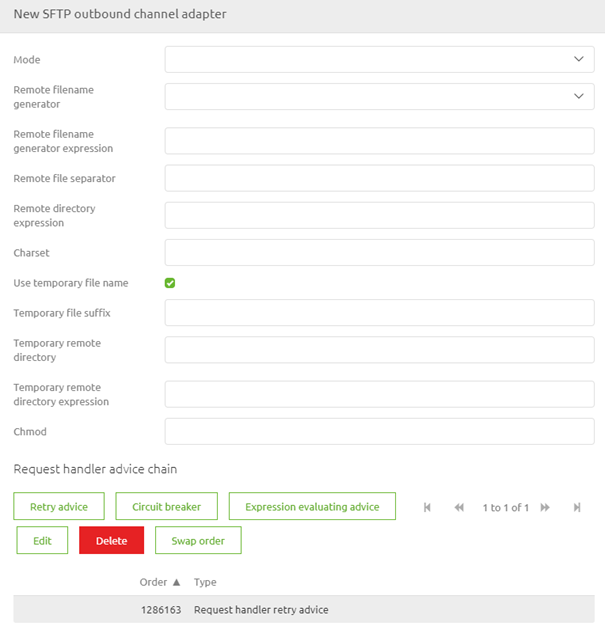Add Expression evaluating advice
Viewport: 605px width, 630px height.
312,506
